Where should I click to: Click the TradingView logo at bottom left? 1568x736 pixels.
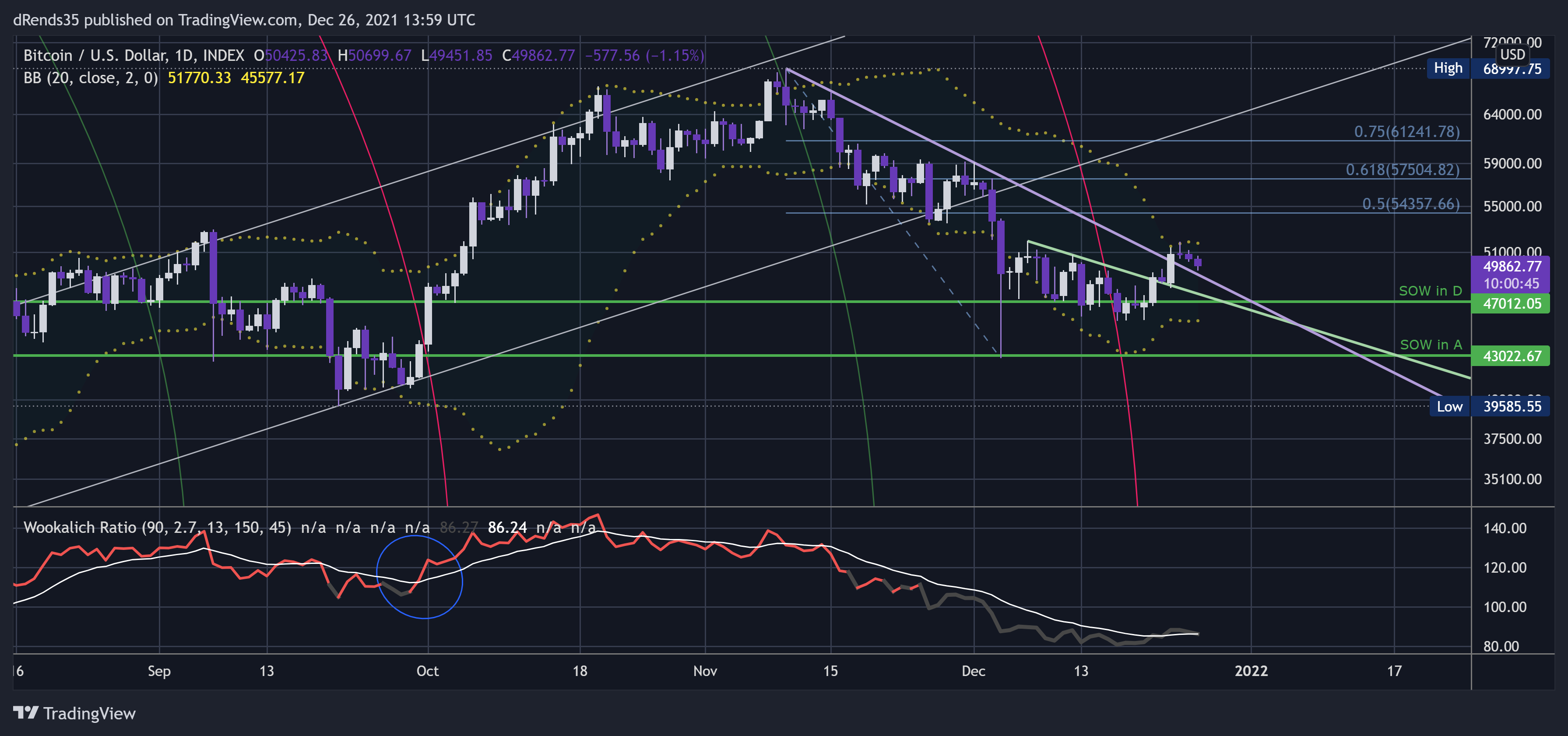click(74, 713)
